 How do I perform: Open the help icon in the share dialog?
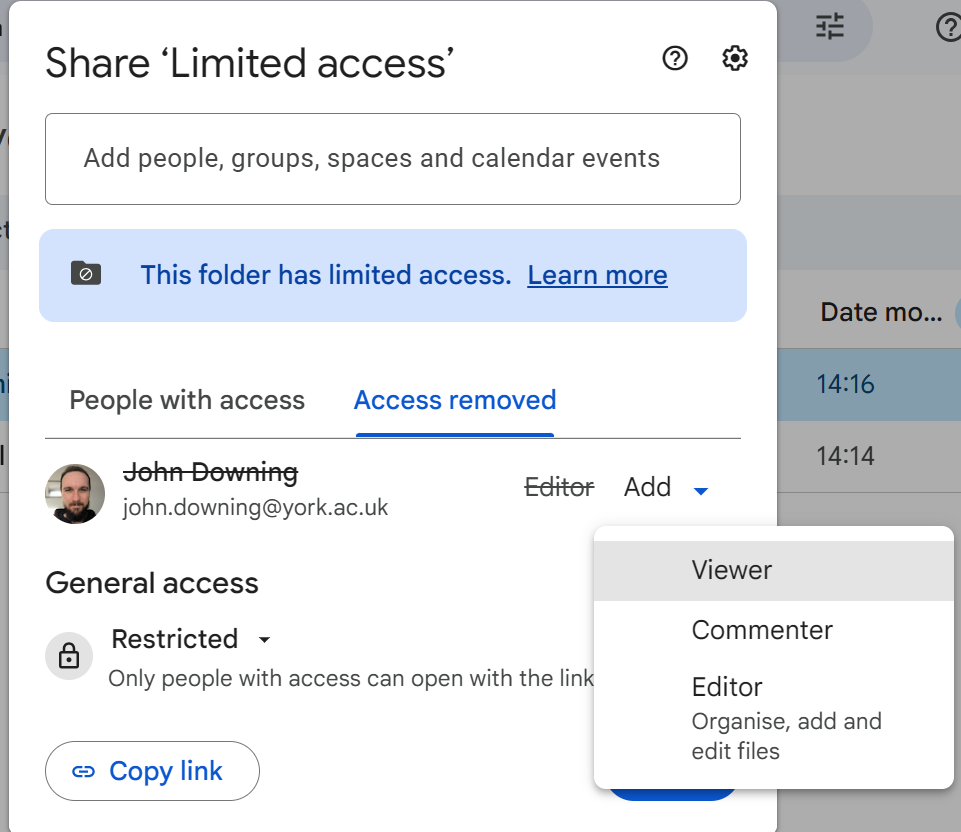tap(676, 59)
